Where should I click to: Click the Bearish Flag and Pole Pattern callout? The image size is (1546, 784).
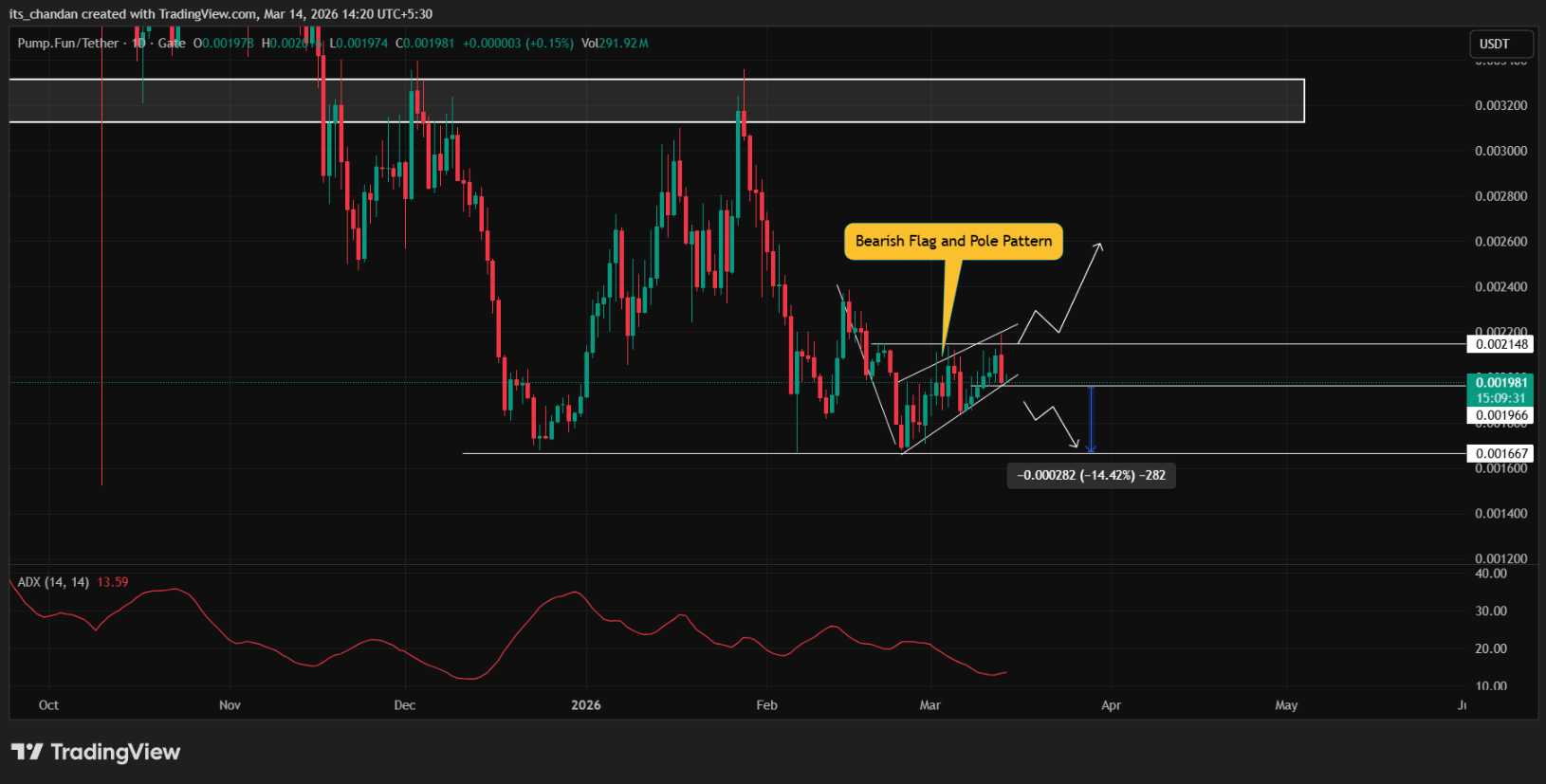point(953,242)
